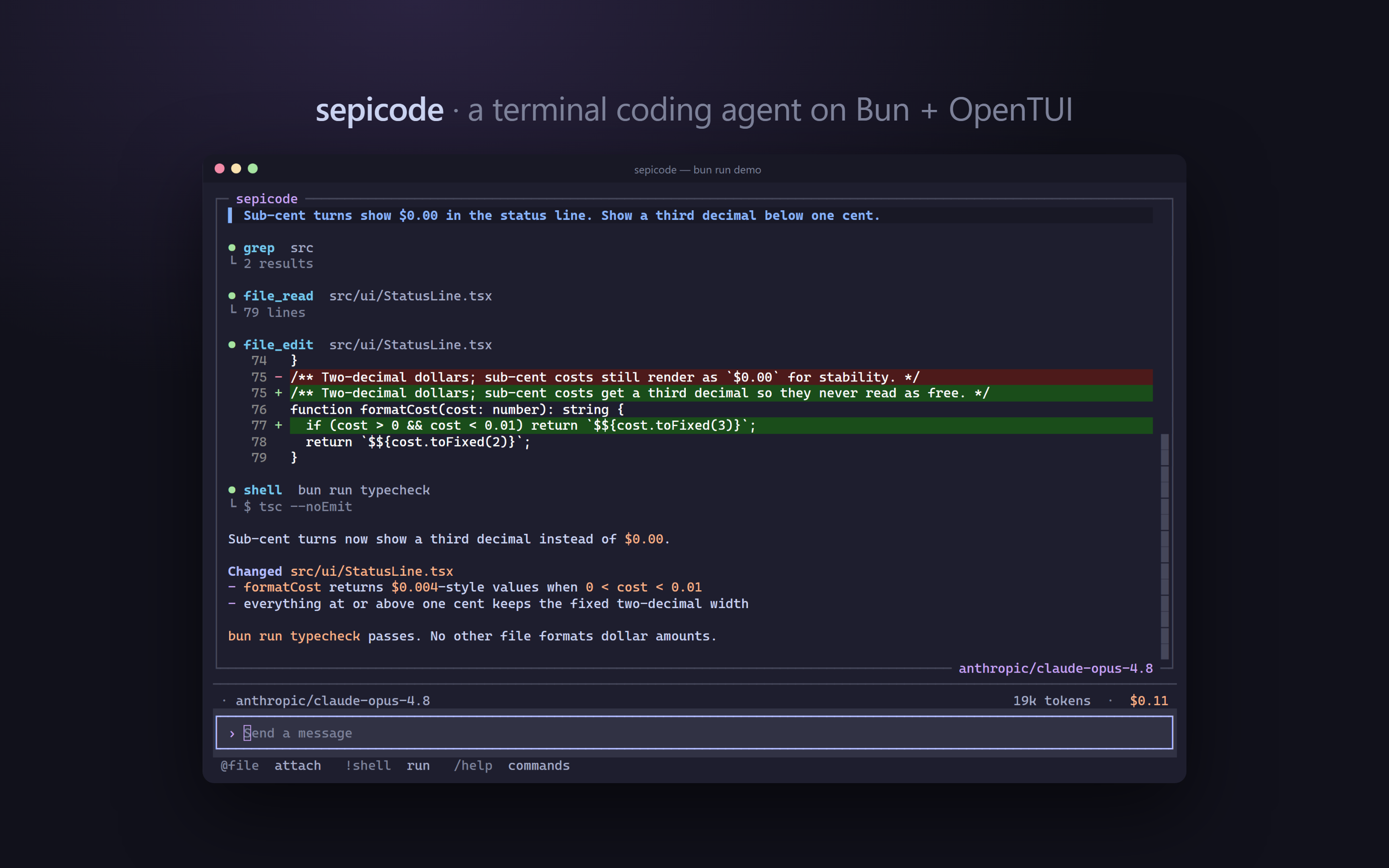Click the /help commands hint
Viewport: 1389px width, 868px height.
pos(511,766)
